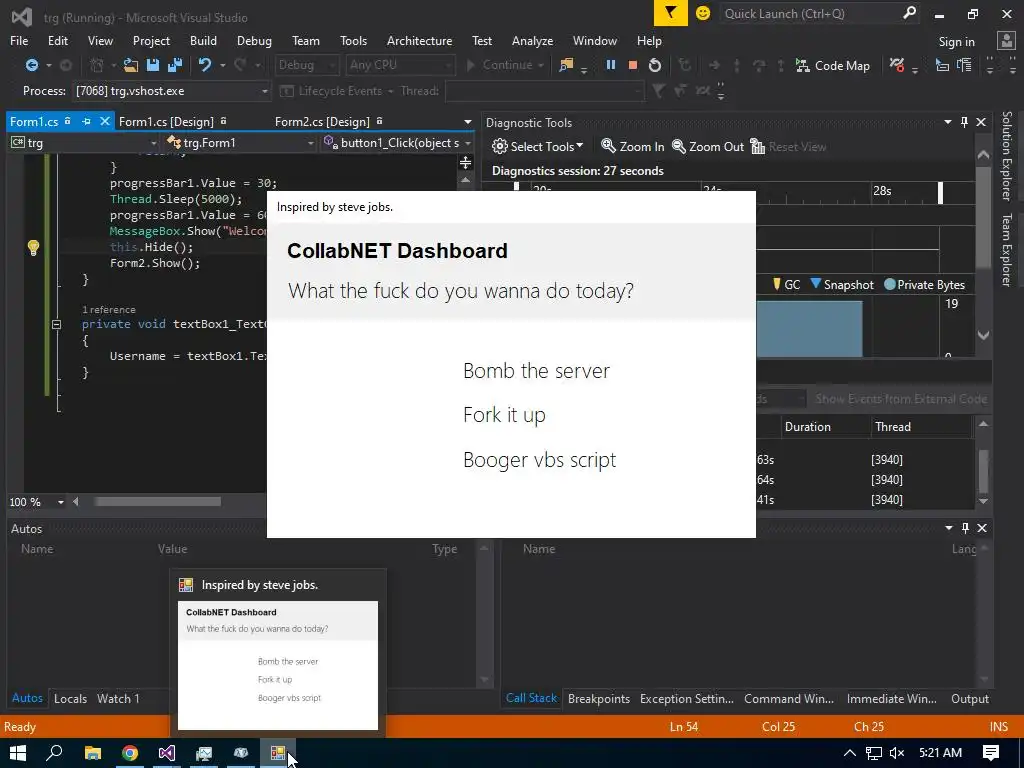This screenshot has height=768, width=1024.
Task: Open the Debug menu
Action: click(254, 40)
